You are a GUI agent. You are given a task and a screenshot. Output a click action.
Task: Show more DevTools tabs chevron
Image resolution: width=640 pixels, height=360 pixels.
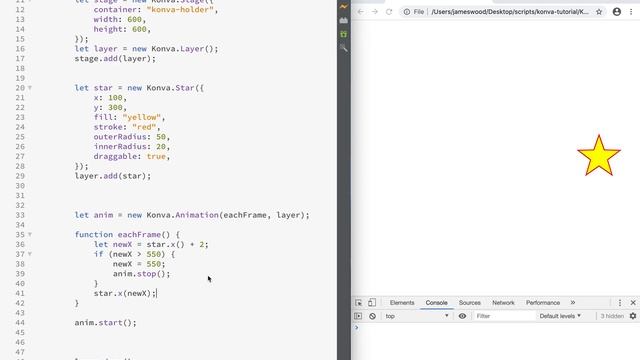point(573,303)
